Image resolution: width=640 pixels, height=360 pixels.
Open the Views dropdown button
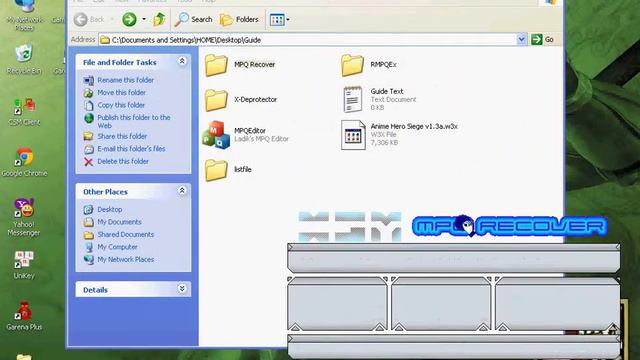(x=280, y=19)
